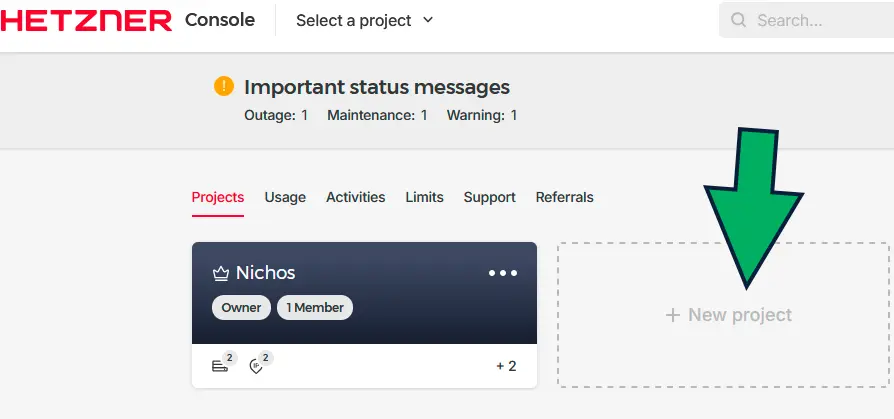Open the Nichos project card
Screen dimensions: 894x419
tap(364, 315)
